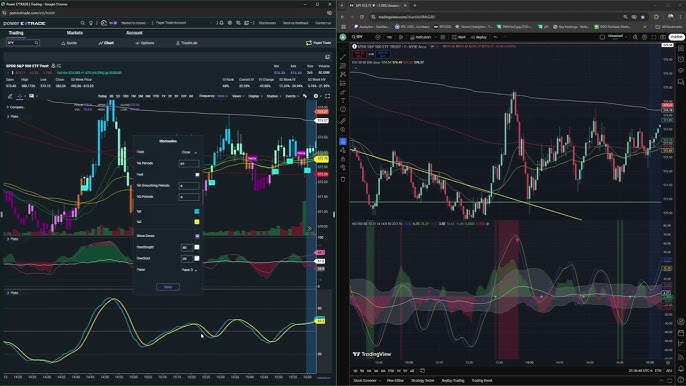Viewport: 686px width, 386px height.
Task: Open the Display dropdown on E*TRADE chart
Action: click(x=255, y=96)
